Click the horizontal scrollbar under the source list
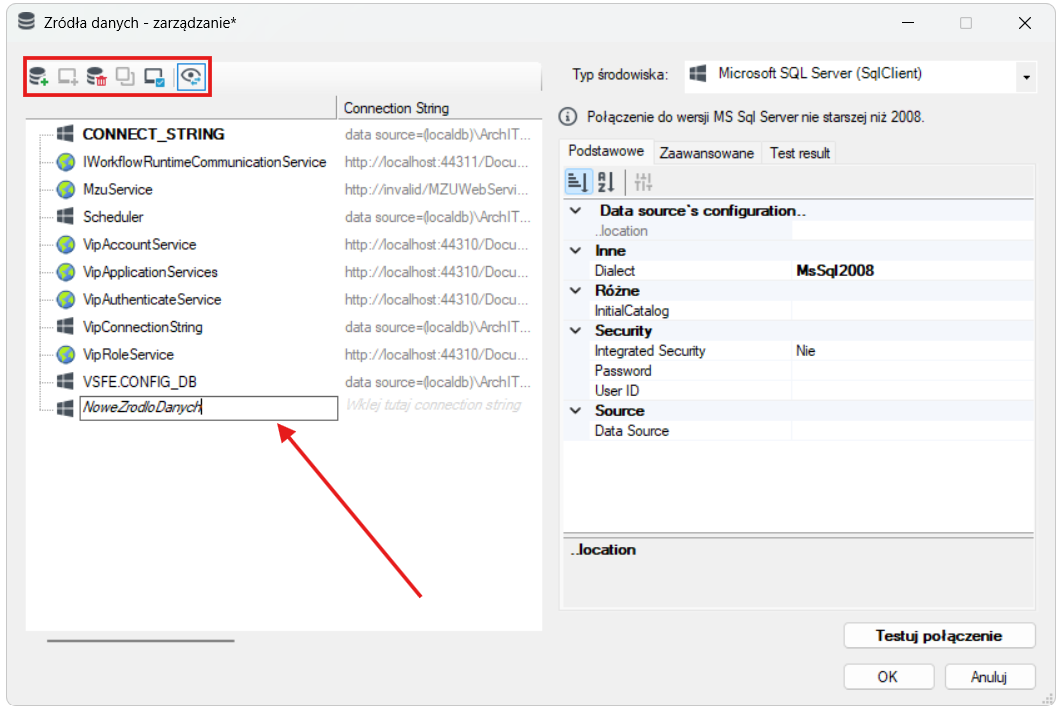 pos(141,641)
